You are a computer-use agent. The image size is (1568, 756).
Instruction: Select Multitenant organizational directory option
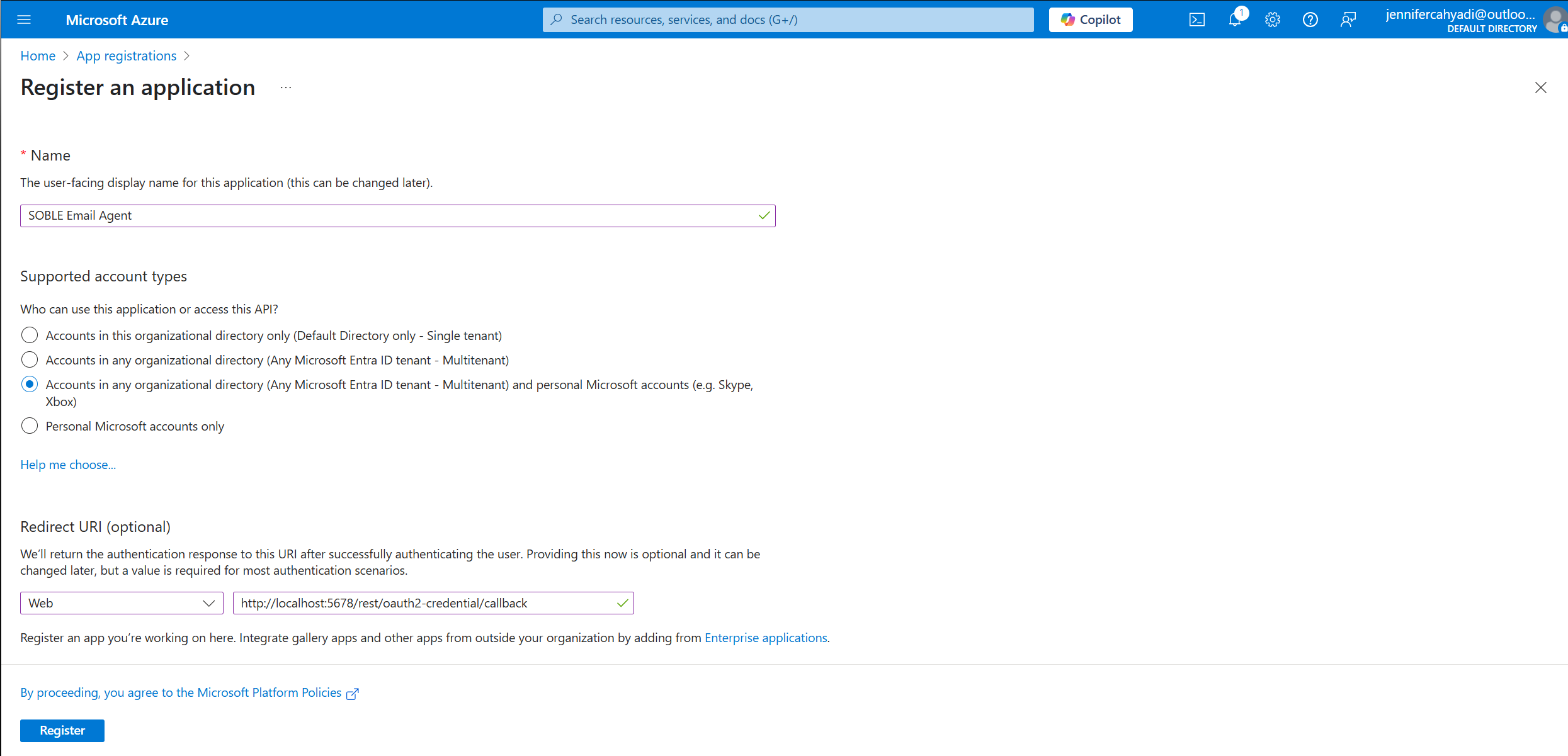click(x=30, y=359)
